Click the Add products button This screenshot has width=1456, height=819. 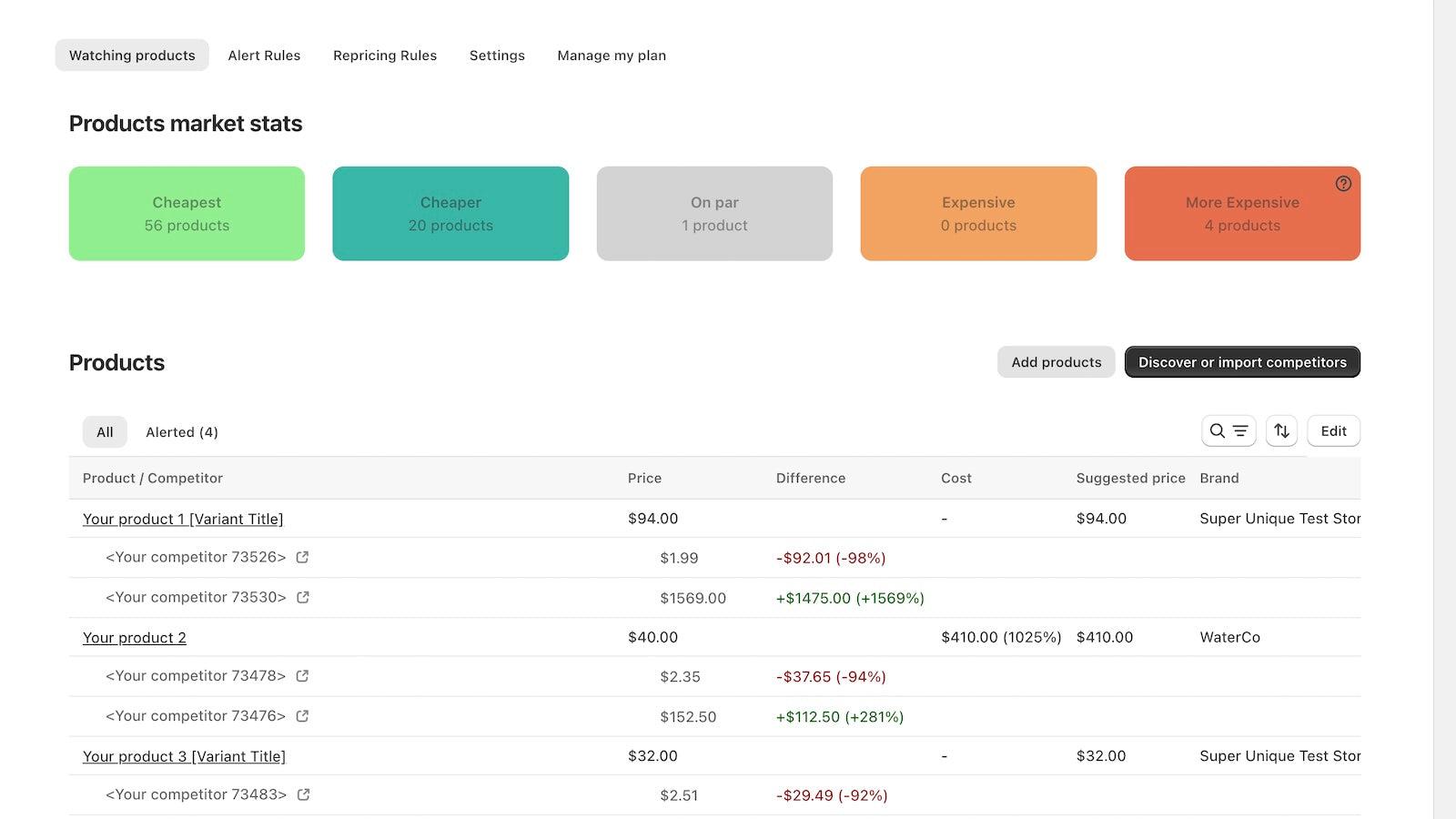point(1056,361)
